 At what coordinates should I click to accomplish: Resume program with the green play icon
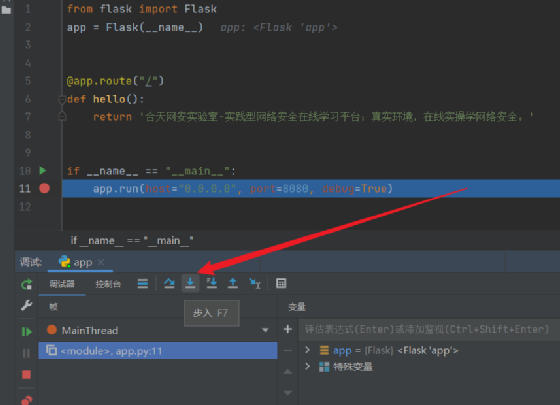27,332
